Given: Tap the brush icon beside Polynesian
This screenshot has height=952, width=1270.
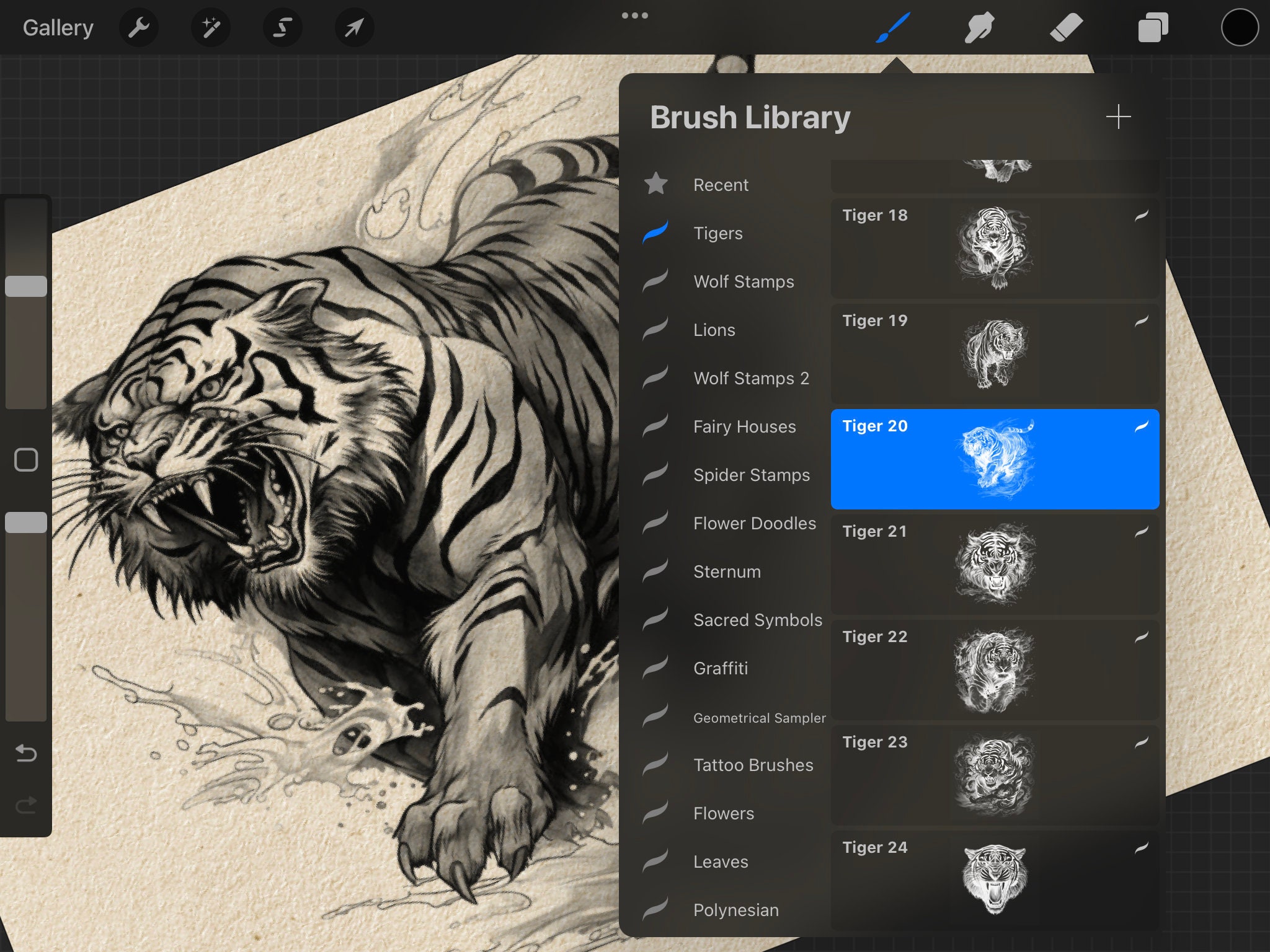Looking at the screenshot, I should click(655, 909).
